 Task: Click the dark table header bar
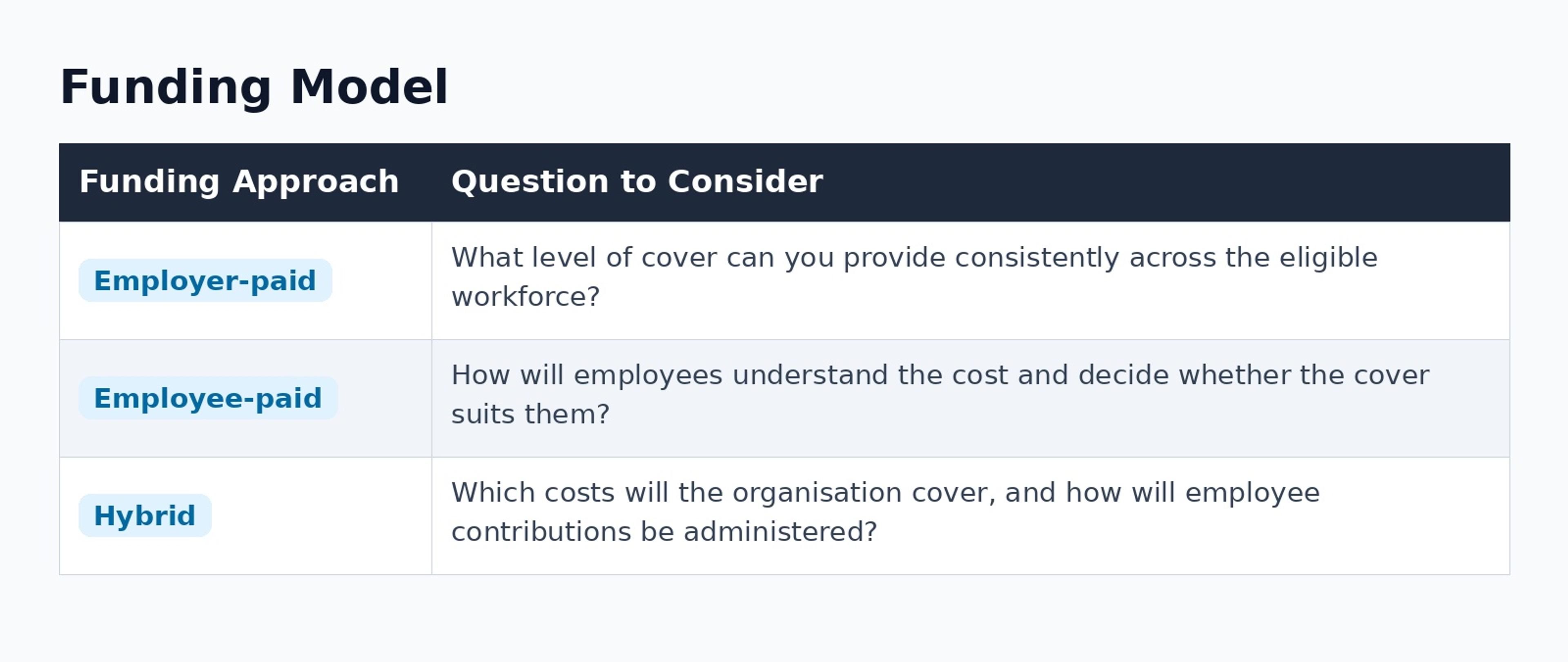click(x=784, y=182)
